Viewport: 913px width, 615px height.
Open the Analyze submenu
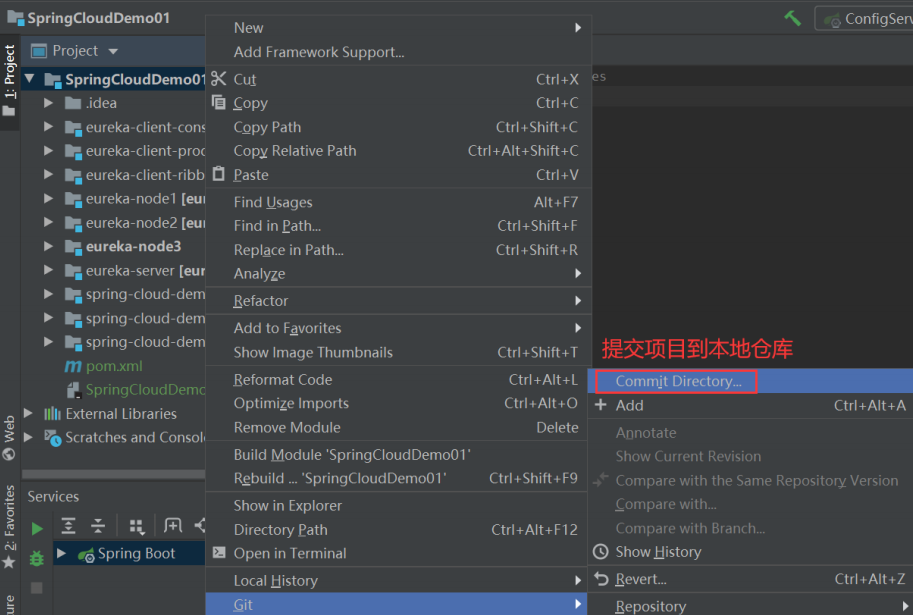[x=398, y=274]
